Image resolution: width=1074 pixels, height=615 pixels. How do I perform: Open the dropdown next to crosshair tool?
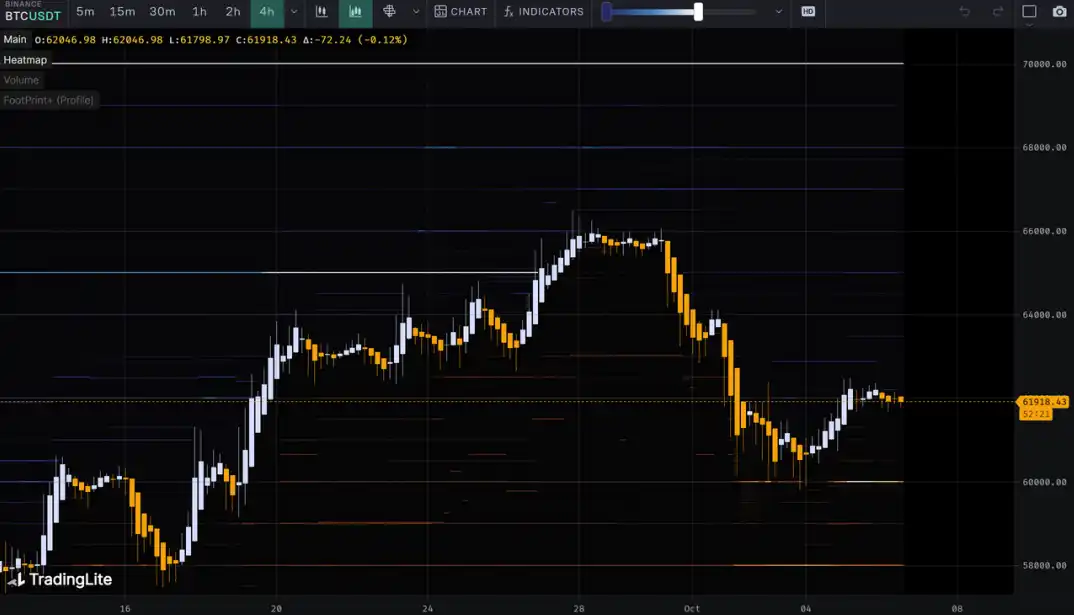[x=416, y=12]
